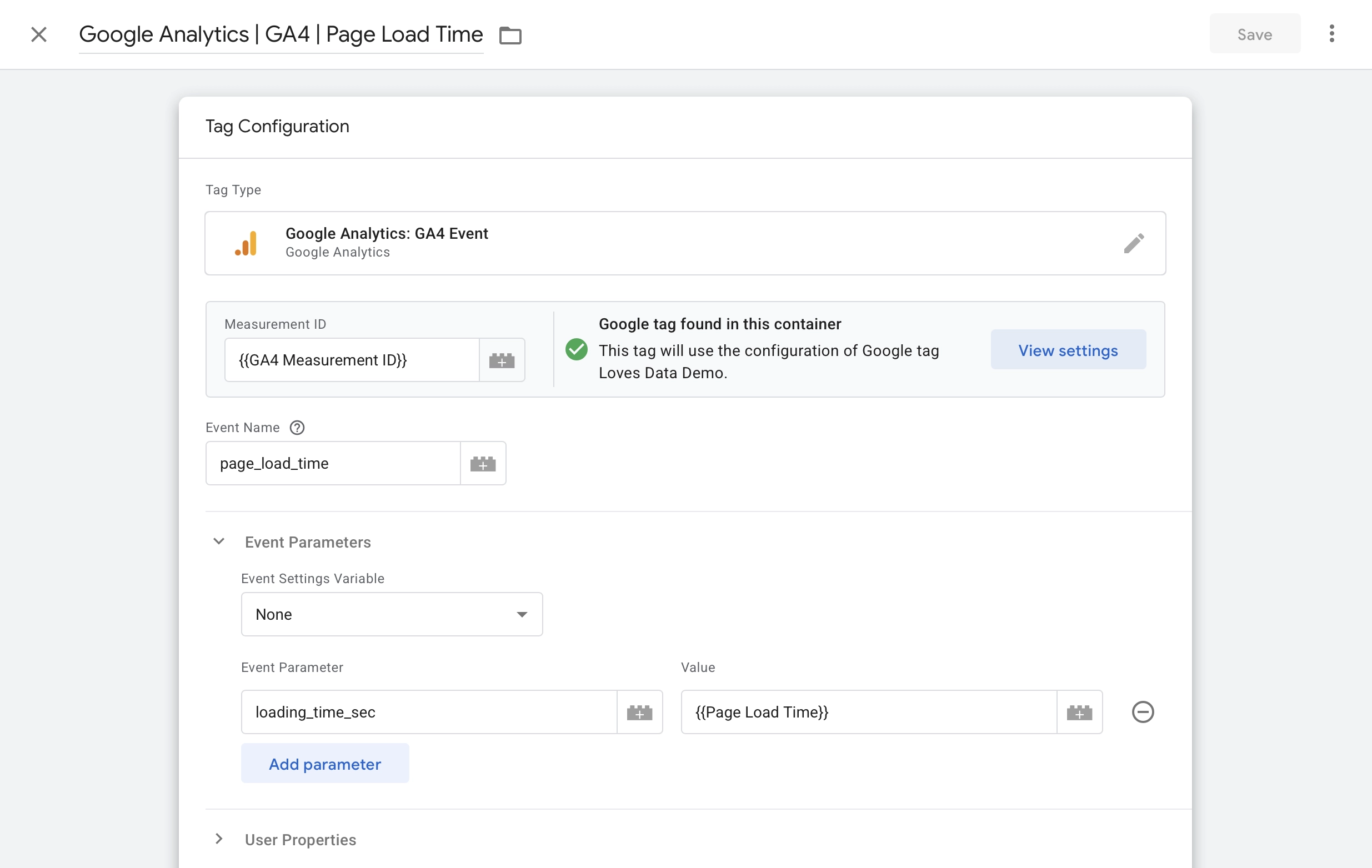Expand the User Properties section
1372x868 pixels.
[219, 839]
